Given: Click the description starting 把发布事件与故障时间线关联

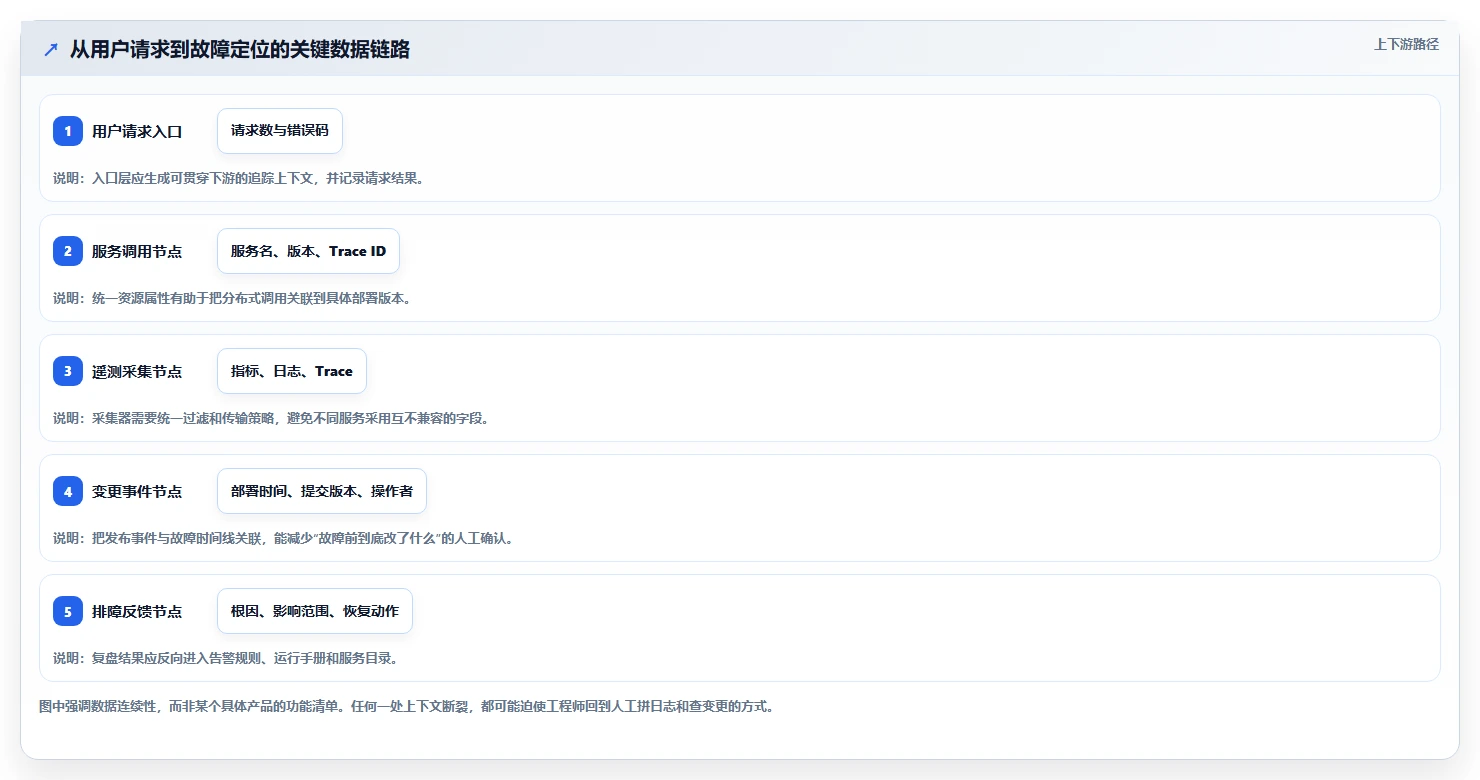Looking at the screenshot, I should coord(283,538).
